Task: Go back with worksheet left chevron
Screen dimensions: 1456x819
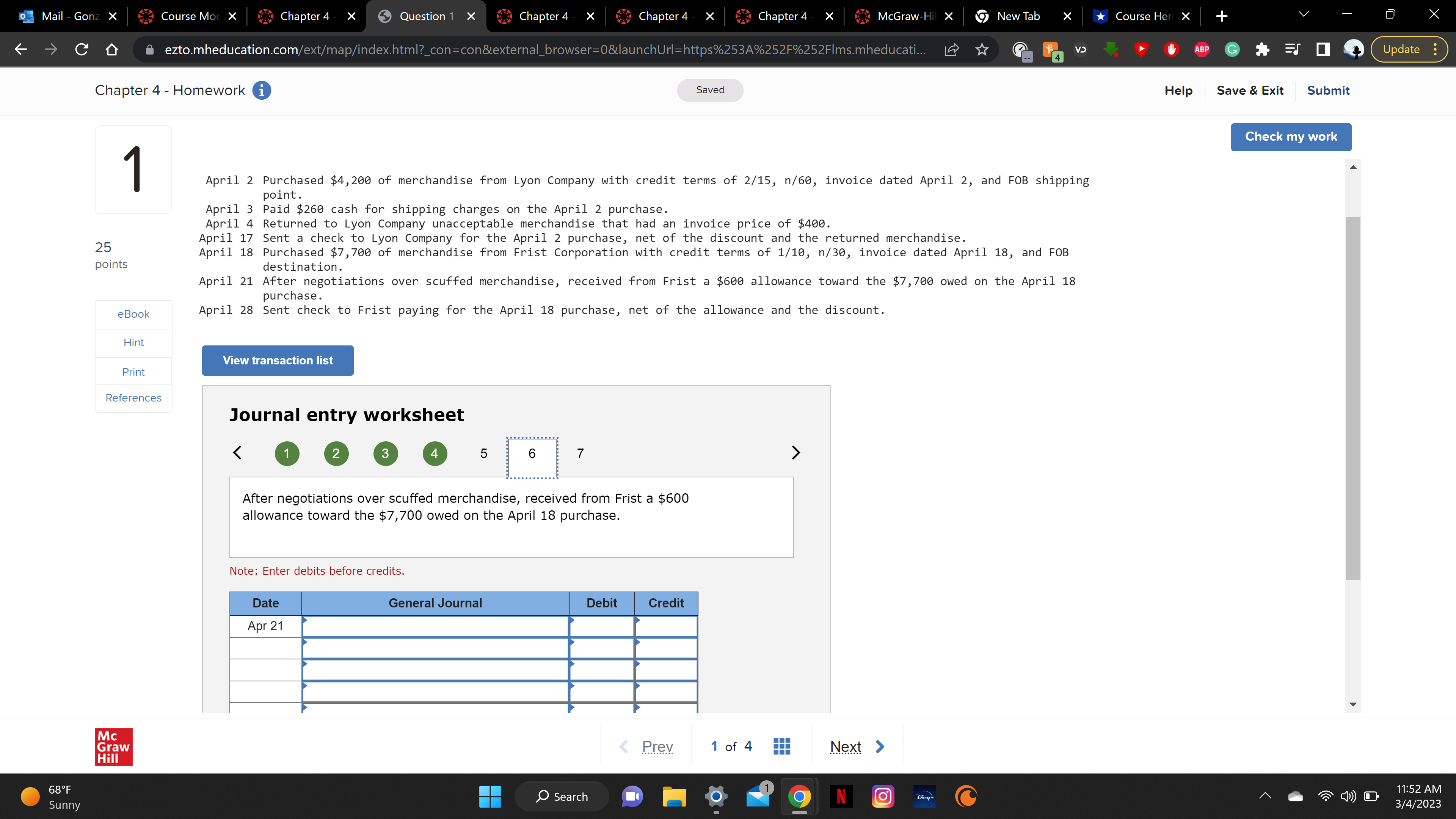Action: coord(237,453)
